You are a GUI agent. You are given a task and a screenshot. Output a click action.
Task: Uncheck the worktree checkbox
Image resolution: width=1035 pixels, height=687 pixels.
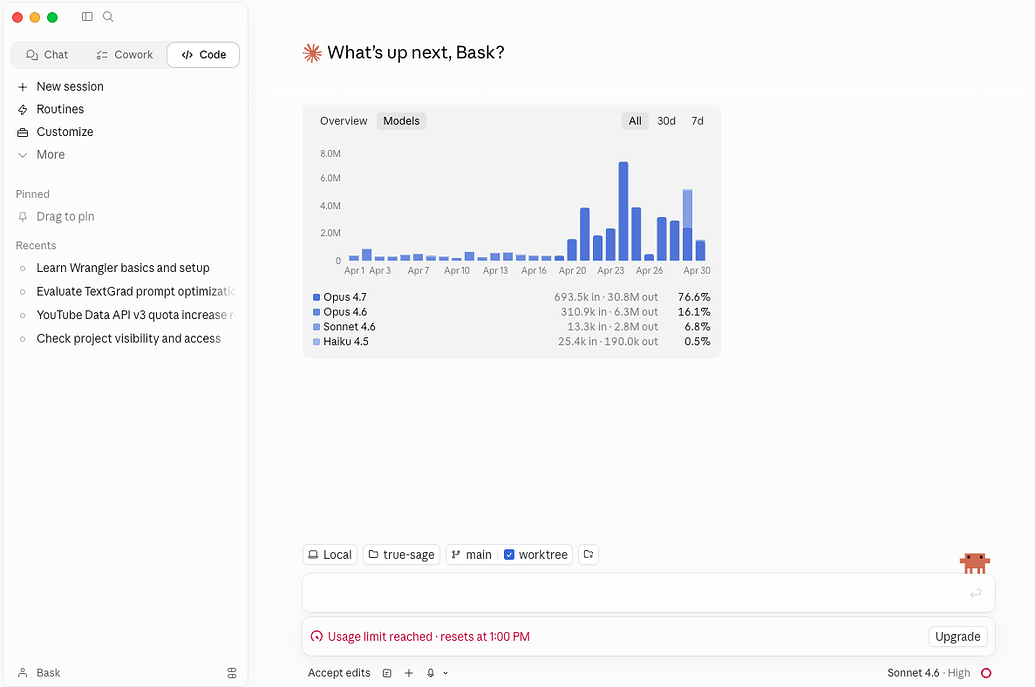[x=509, y=554]
